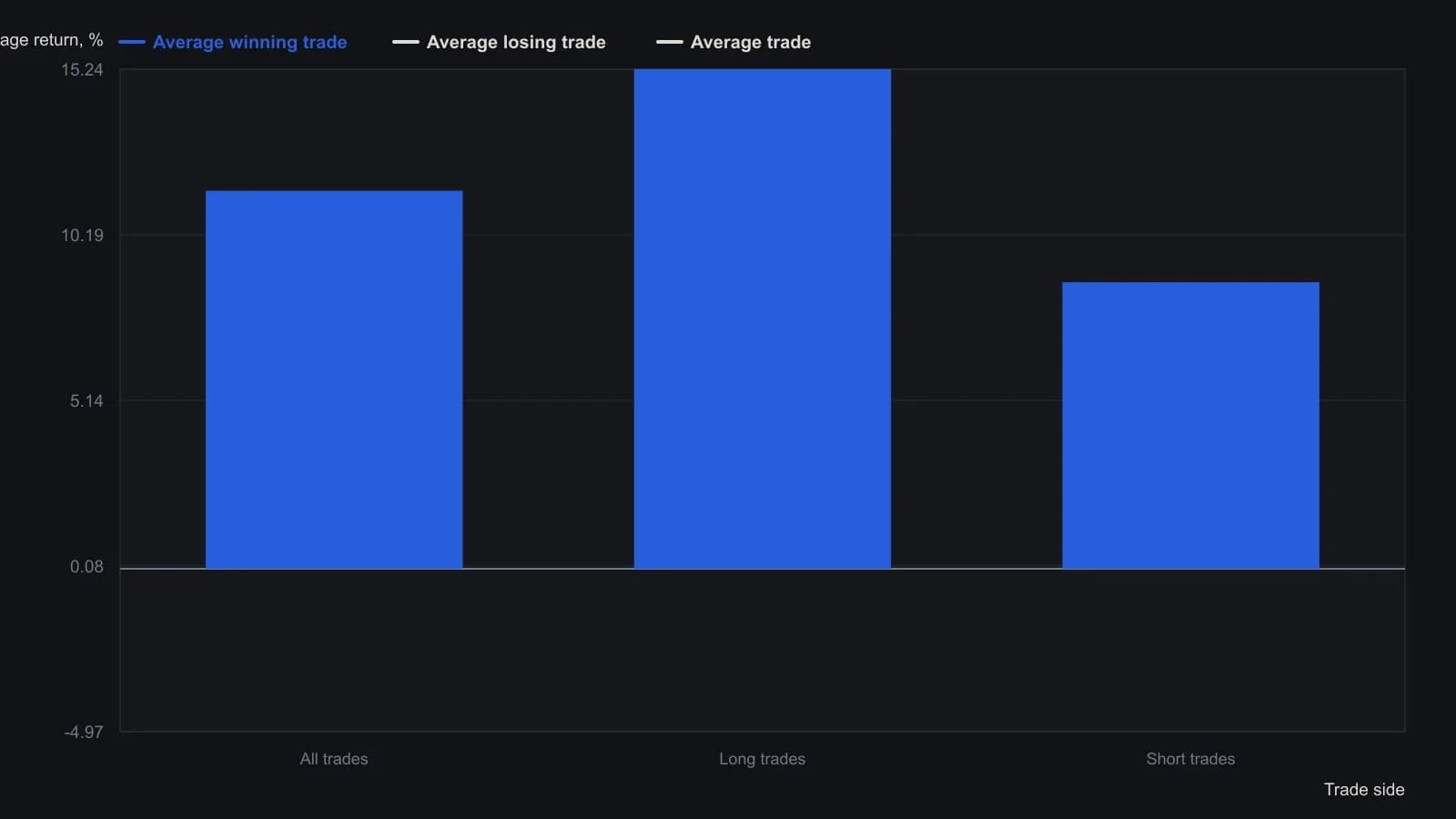Screen dimensions: 1456x819
Task: Click the 5.14 y-axis value
Action: point(86,401)
